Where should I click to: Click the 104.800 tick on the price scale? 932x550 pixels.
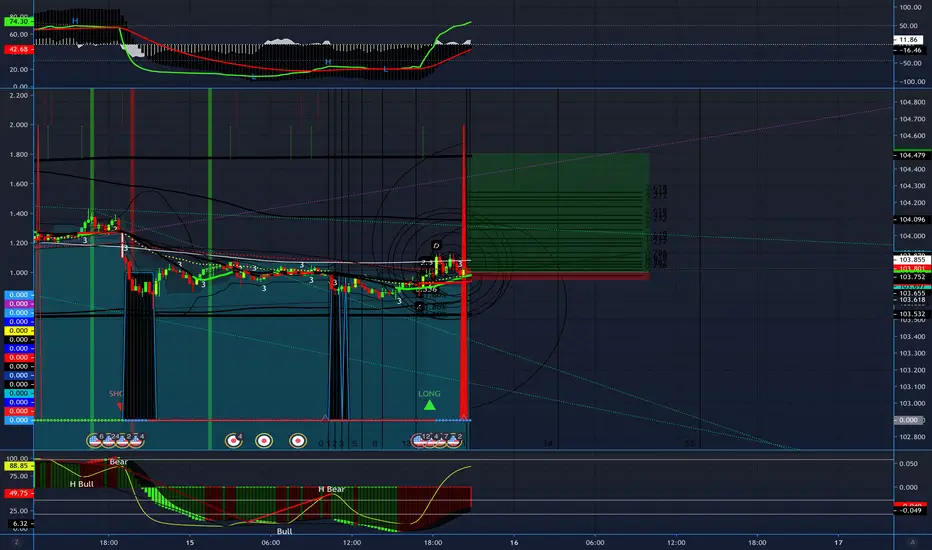click(x=912, y=102)
